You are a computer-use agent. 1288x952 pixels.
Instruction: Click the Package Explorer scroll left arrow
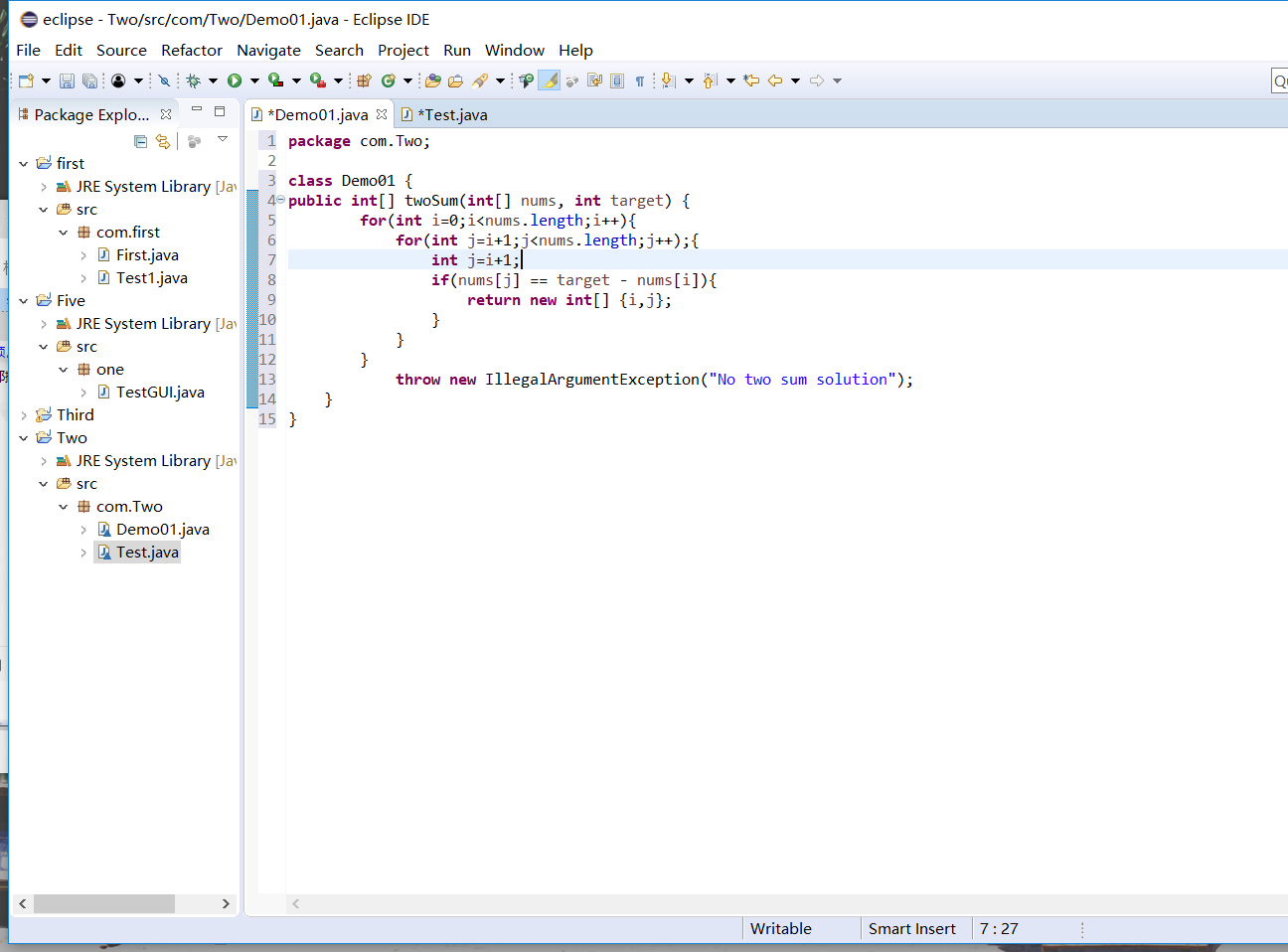click(22, 903)
